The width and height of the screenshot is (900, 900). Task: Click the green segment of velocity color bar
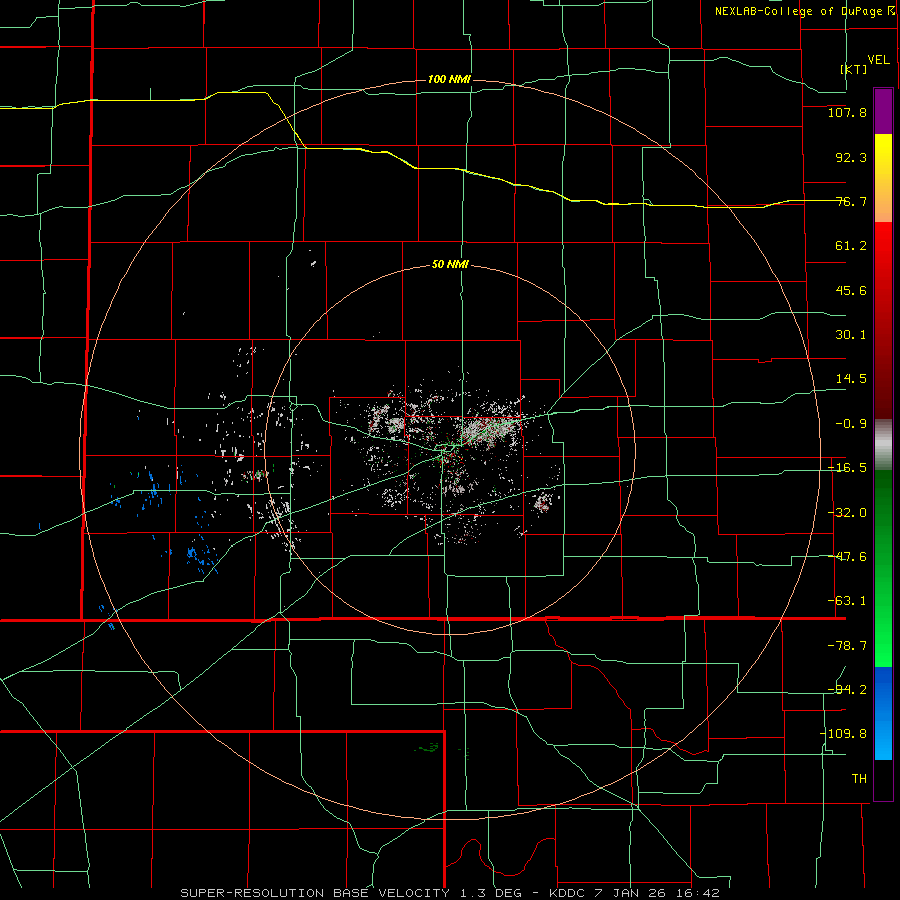pyautogui.click(x=883, y=568)
